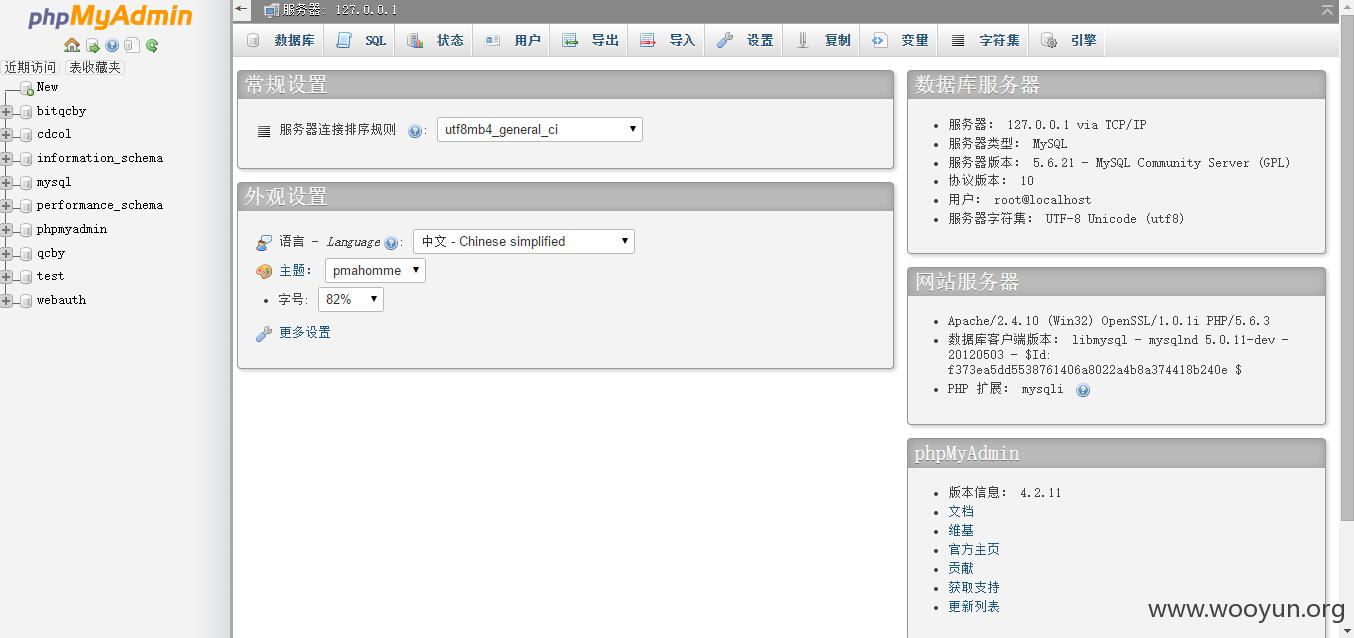Click the language icon beside 语言

[264, 242]
